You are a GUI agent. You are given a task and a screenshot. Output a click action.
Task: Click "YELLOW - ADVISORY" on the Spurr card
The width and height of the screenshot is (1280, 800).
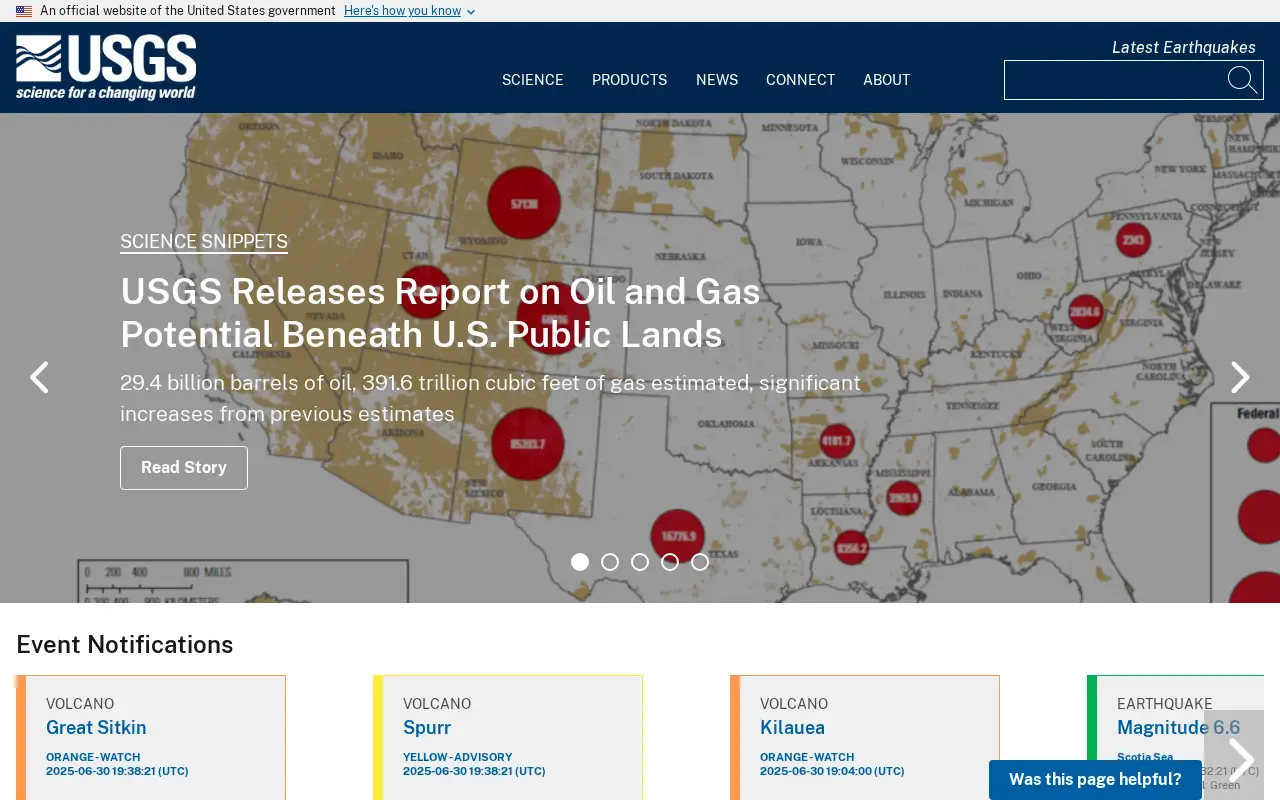(x=457, y=757)
